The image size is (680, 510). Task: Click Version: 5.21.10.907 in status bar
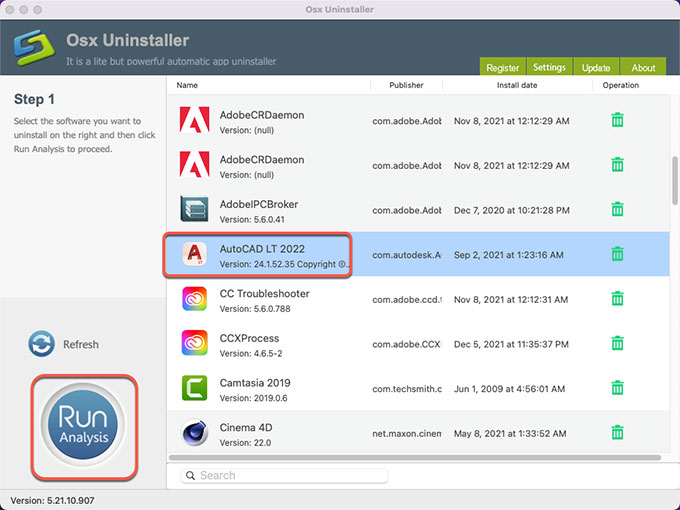[52, 500]
